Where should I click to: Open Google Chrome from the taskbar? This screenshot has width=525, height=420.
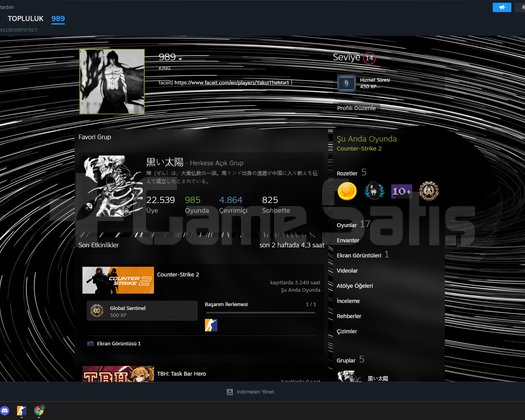pos(39,410)
